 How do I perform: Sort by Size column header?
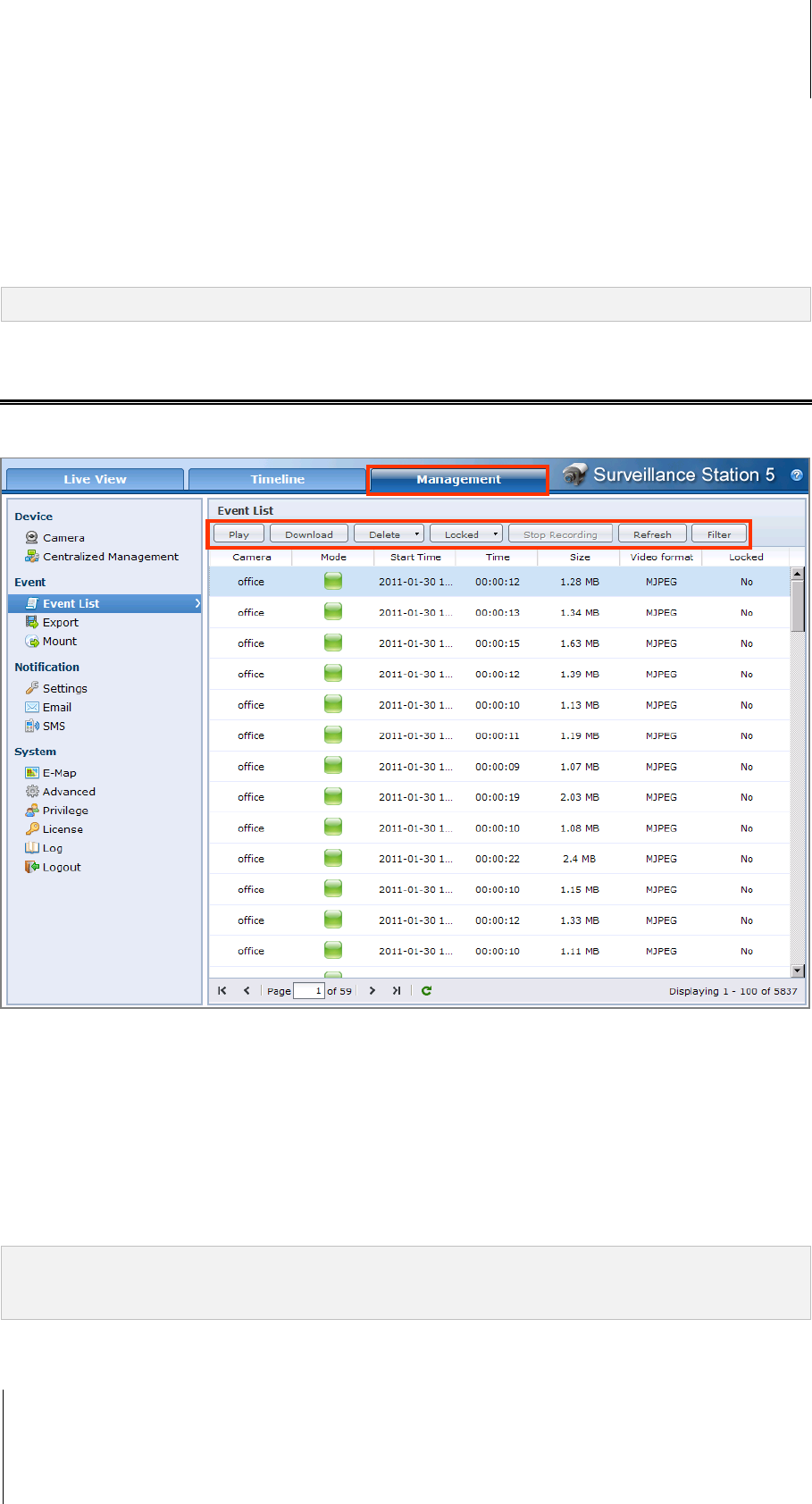(x=580, y=557)
